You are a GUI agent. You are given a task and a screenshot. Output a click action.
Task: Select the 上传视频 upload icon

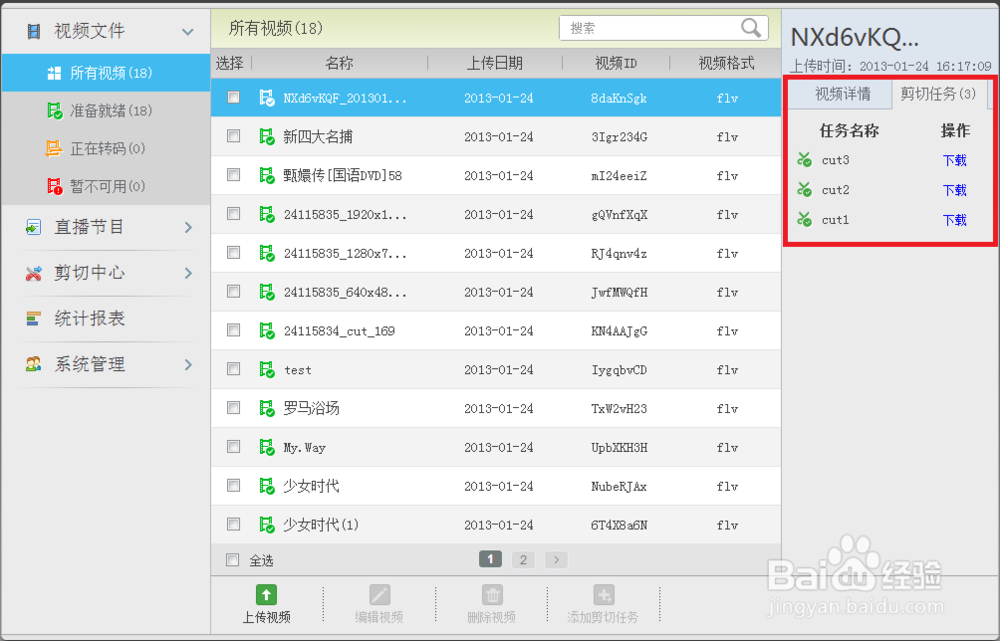[x=264, y=594]
